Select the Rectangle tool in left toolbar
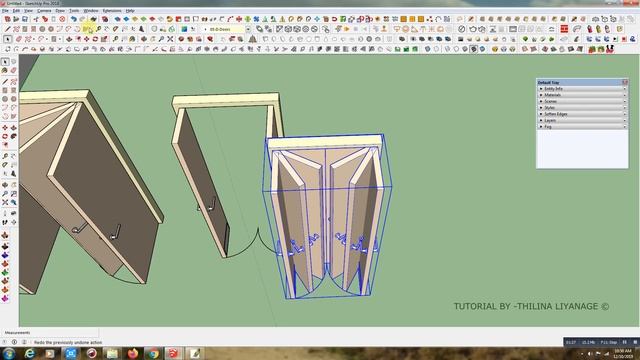Image resolution: width=640 pixels, height=360 pixels. [x=5, y=90]
